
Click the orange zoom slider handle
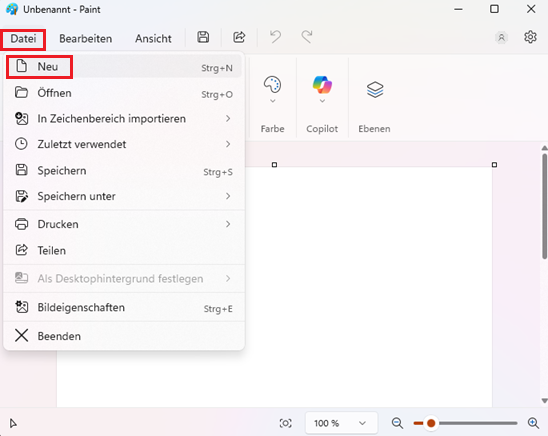[431, 423]
